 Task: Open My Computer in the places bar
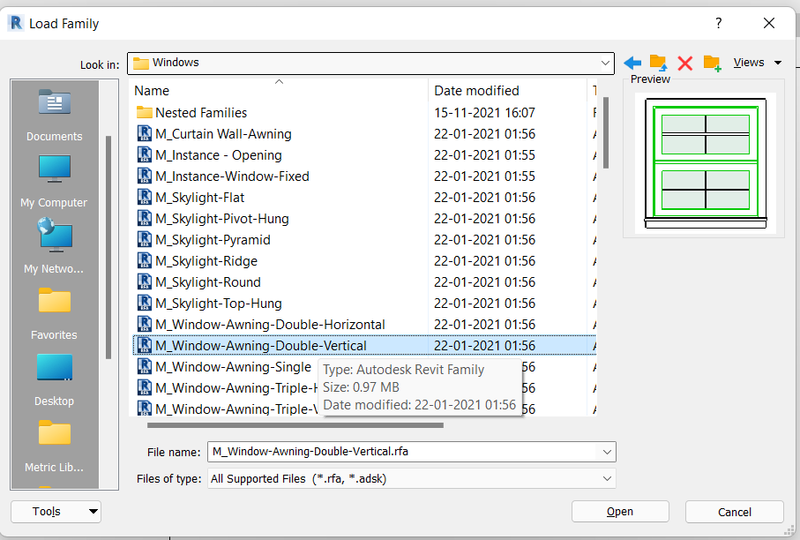click(54, 181)
